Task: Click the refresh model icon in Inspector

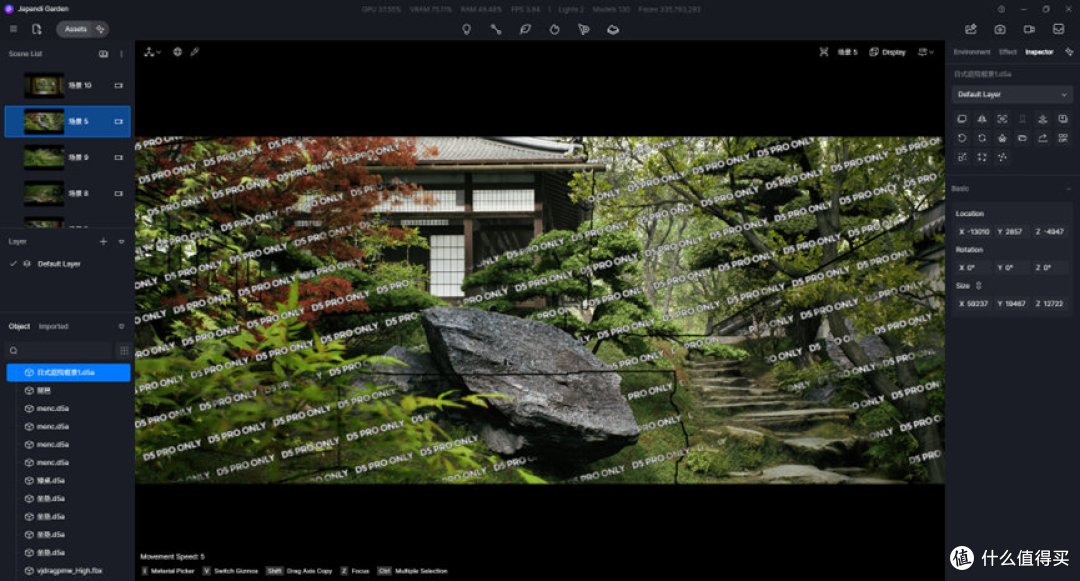Action: coord(982,138)
